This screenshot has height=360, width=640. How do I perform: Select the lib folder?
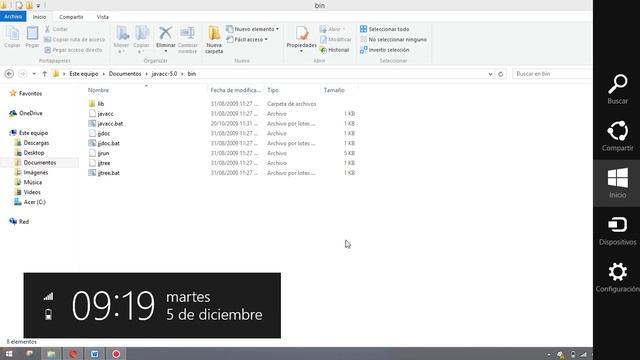pos(101,104)
